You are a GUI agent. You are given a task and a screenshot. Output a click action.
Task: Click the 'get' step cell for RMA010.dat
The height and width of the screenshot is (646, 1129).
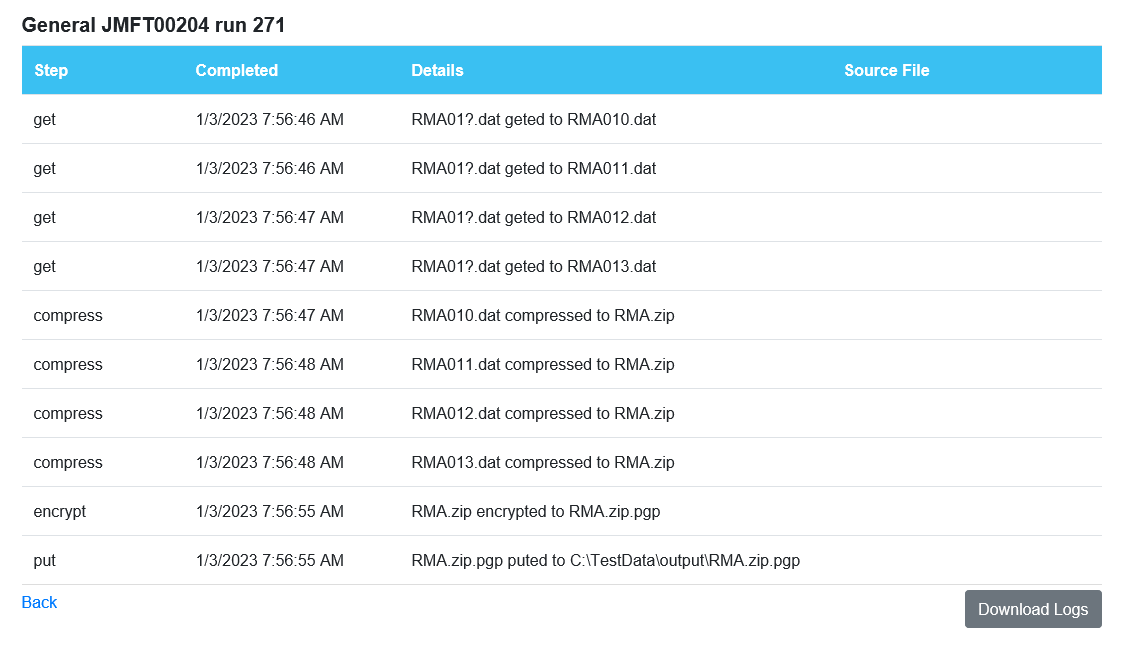44,120
